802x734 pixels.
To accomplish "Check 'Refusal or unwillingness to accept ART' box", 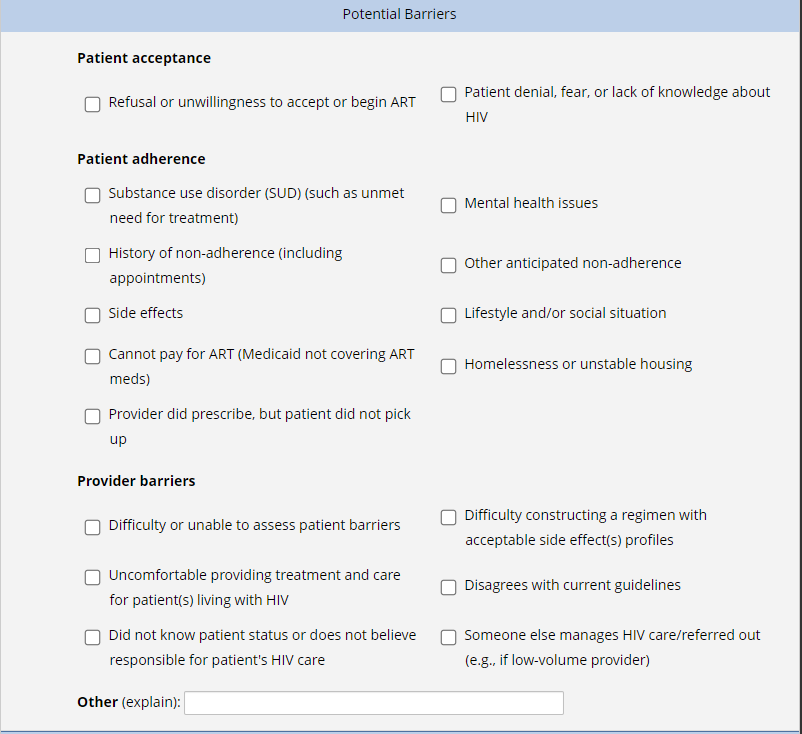I will pos(92,104).
